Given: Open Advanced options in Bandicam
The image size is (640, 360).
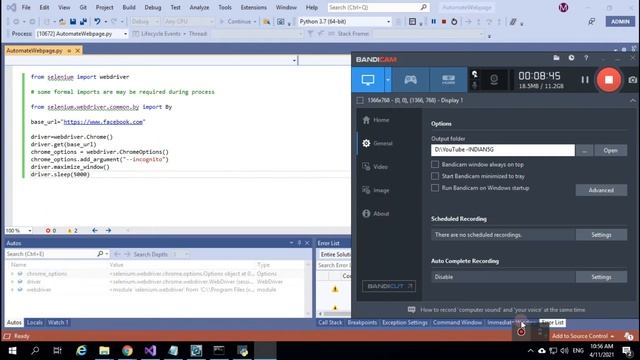Looking at the screenshot, I should coord(601,190).
